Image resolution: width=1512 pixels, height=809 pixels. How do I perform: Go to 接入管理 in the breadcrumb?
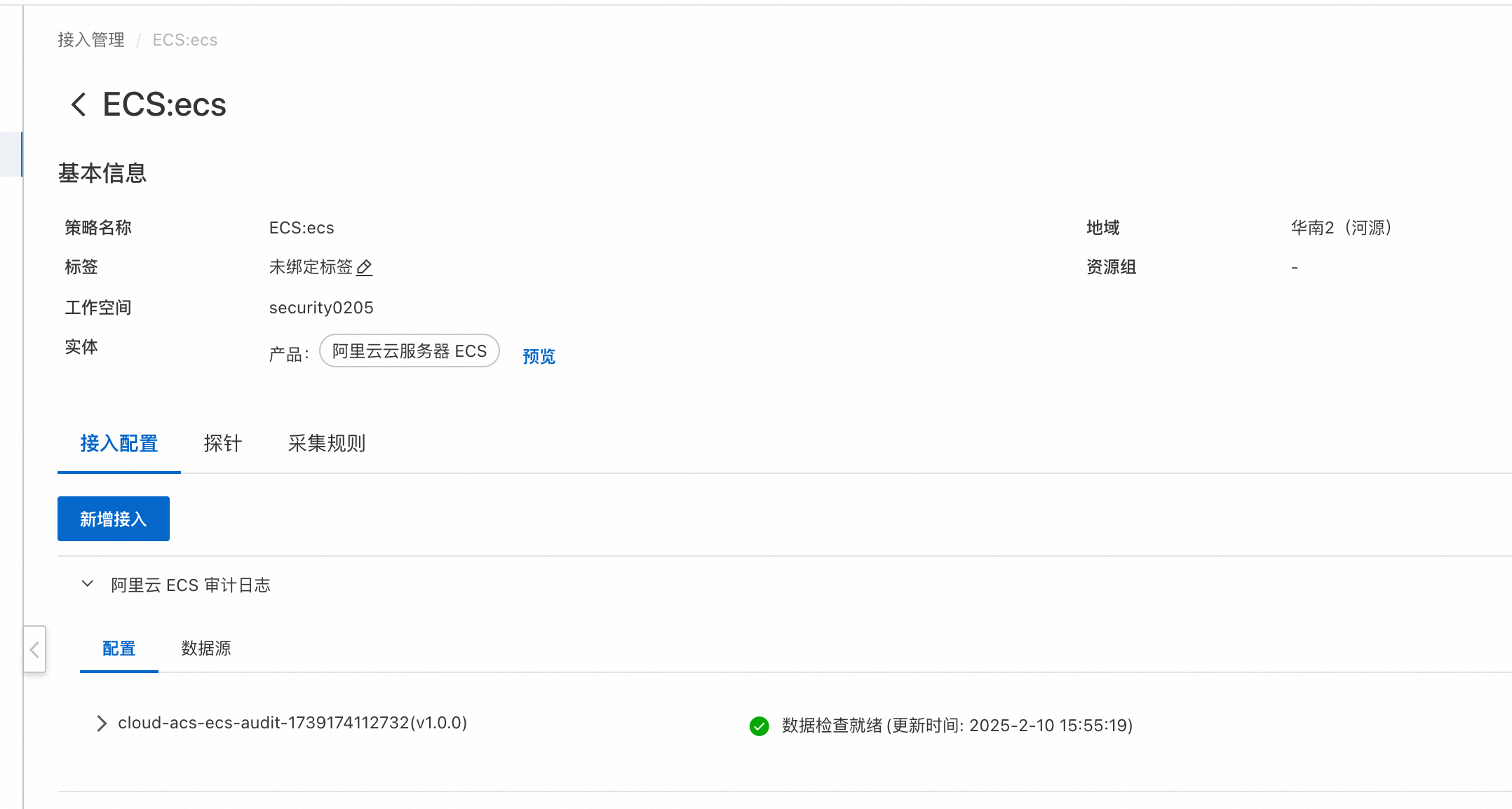91,40
